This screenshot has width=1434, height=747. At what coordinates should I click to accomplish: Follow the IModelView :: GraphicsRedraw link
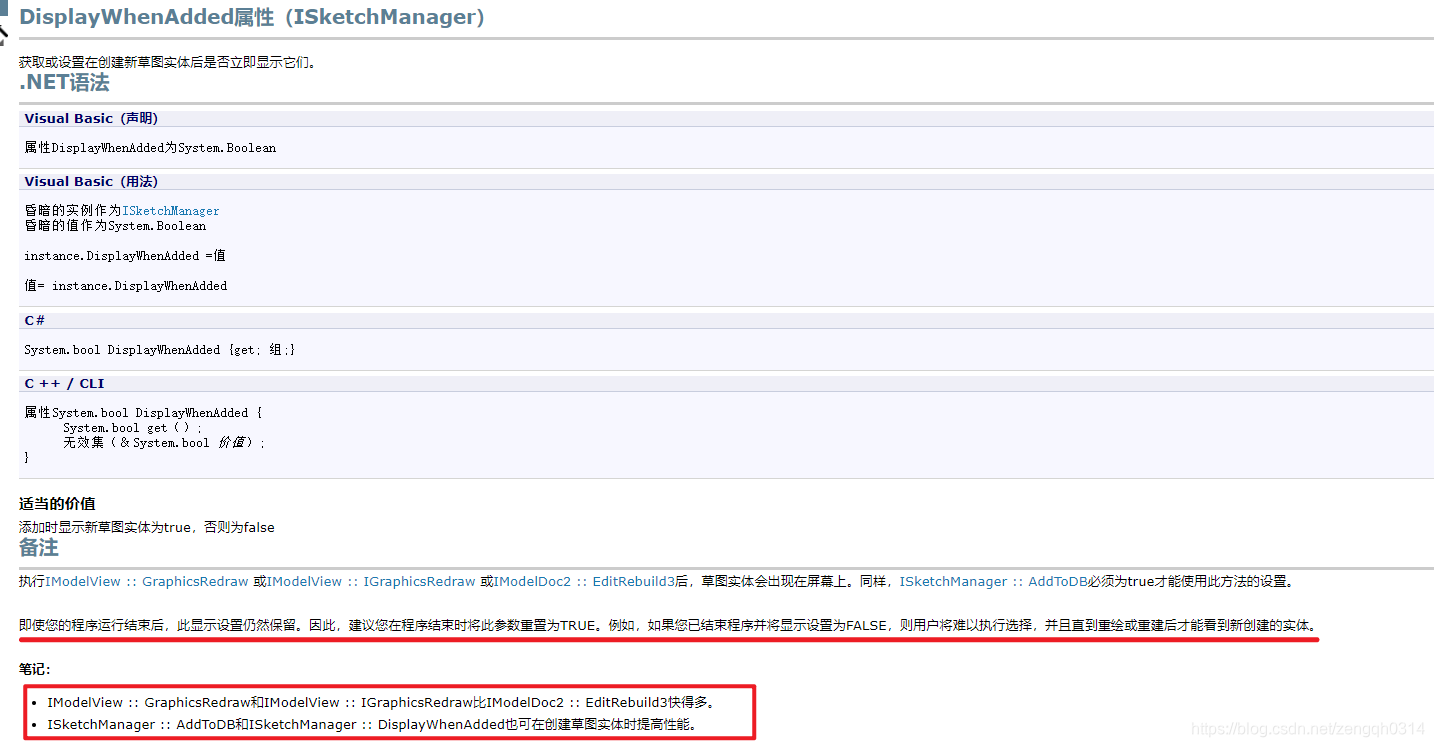coord(147,581)
